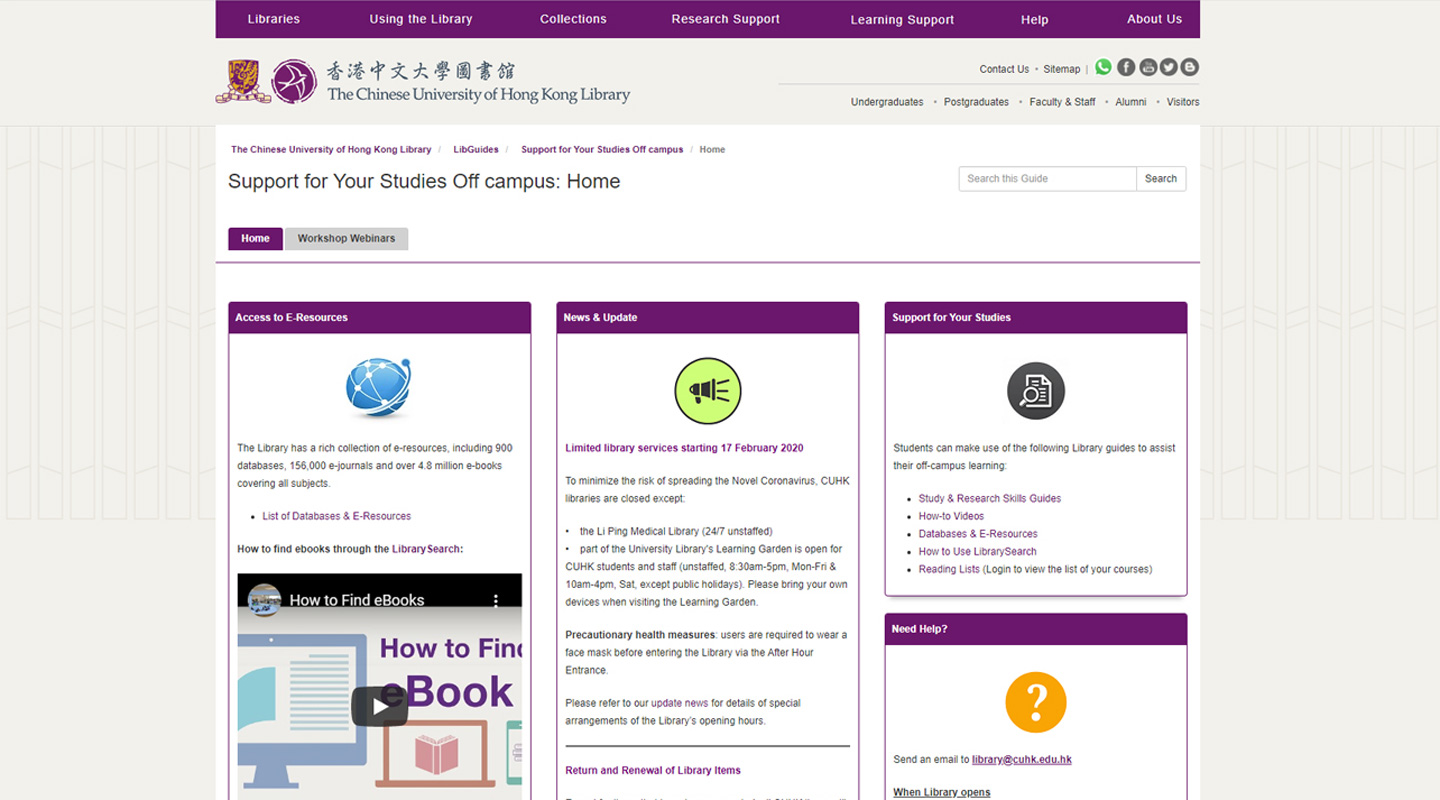Open the library's Twitter icon
This screenshot has height=800, width=1440.
(x=1168, y=67)
